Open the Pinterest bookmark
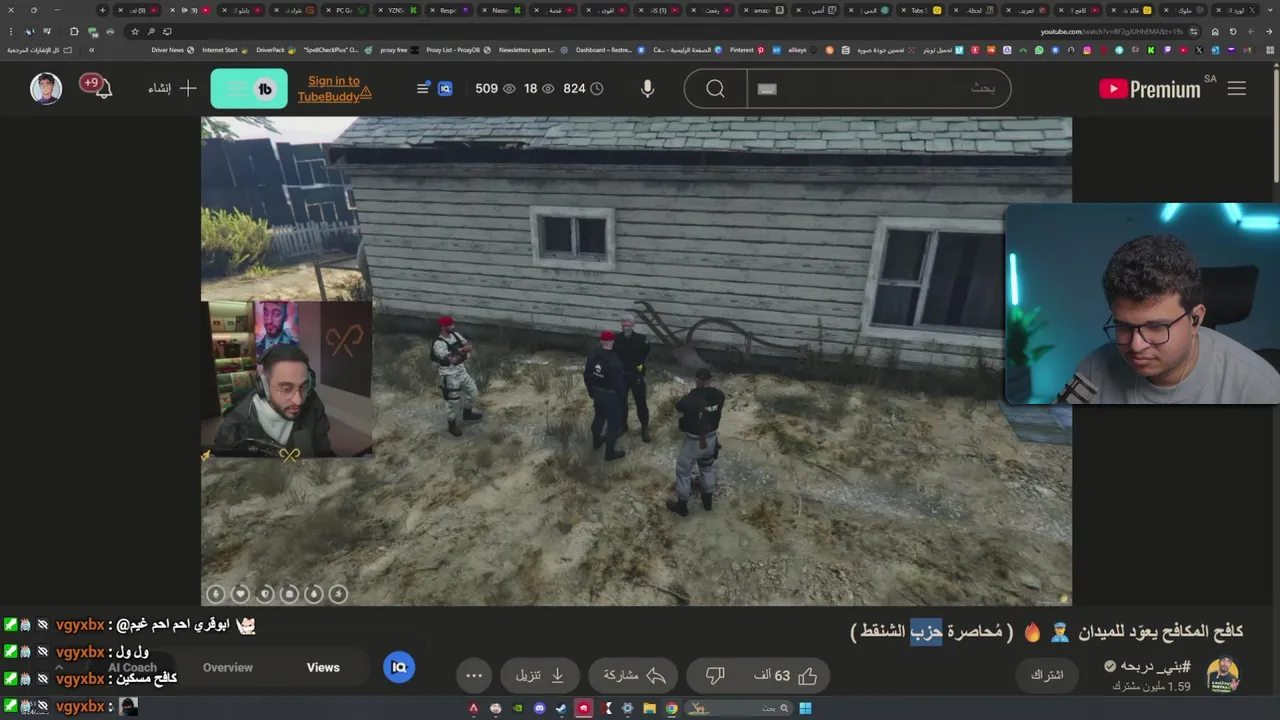The image size is (1280, 720). (747, 49)
